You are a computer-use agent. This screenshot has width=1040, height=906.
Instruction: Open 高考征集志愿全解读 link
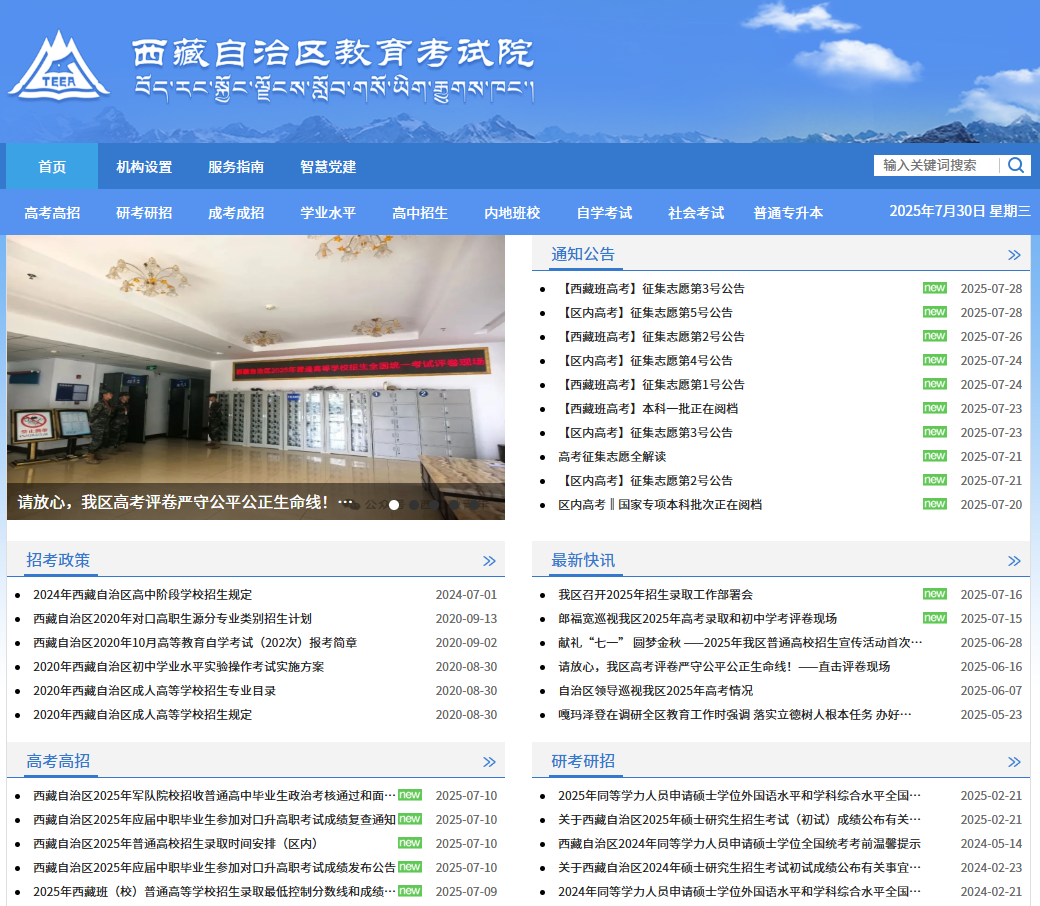(625, 457)
